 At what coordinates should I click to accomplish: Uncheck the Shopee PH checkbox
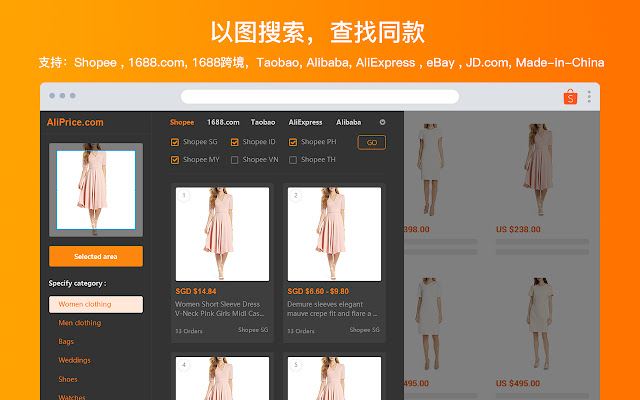tap(293, 142)
